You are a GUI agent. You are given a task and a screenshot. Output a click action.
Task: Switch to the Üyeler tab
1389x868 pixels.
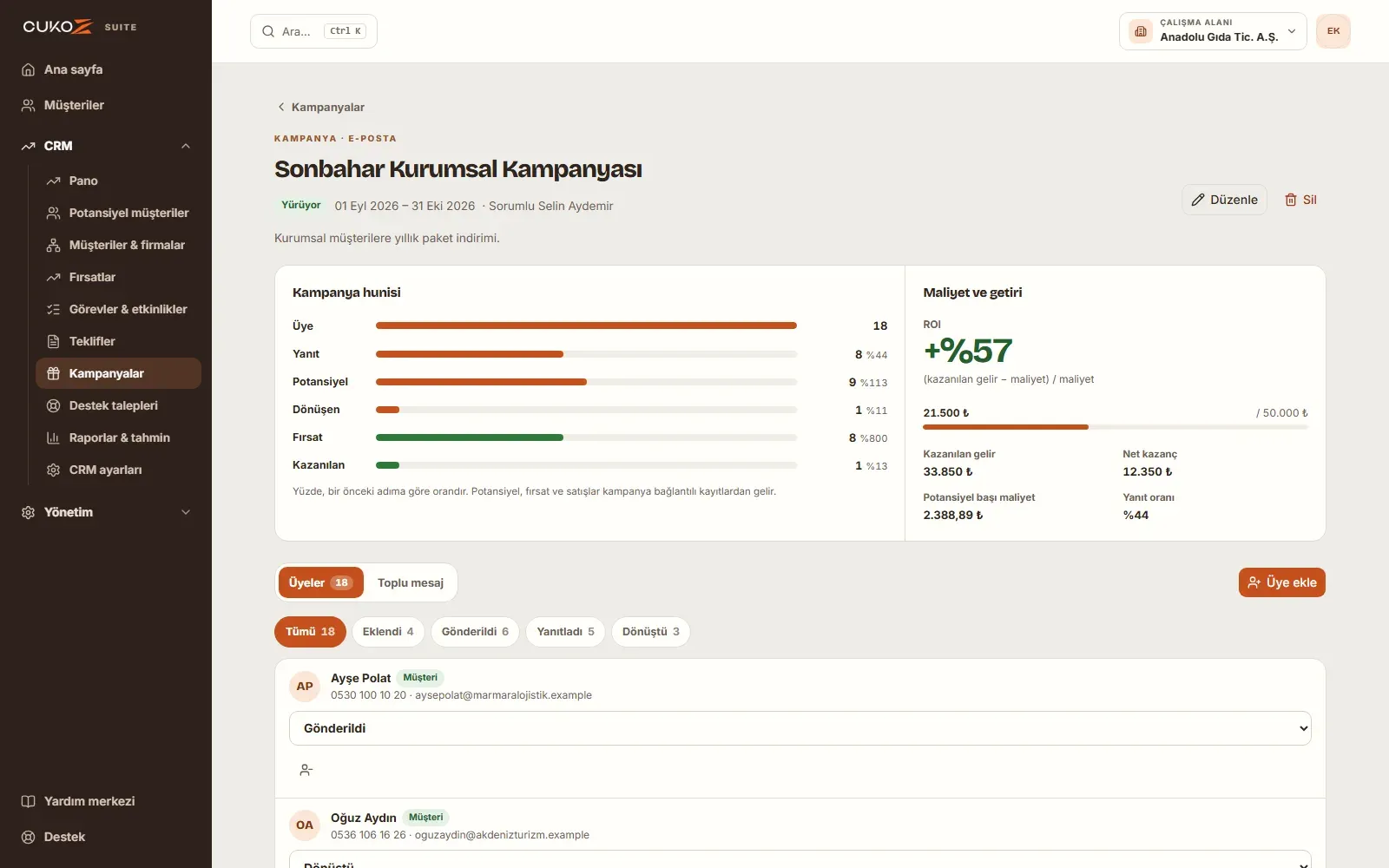320,582
